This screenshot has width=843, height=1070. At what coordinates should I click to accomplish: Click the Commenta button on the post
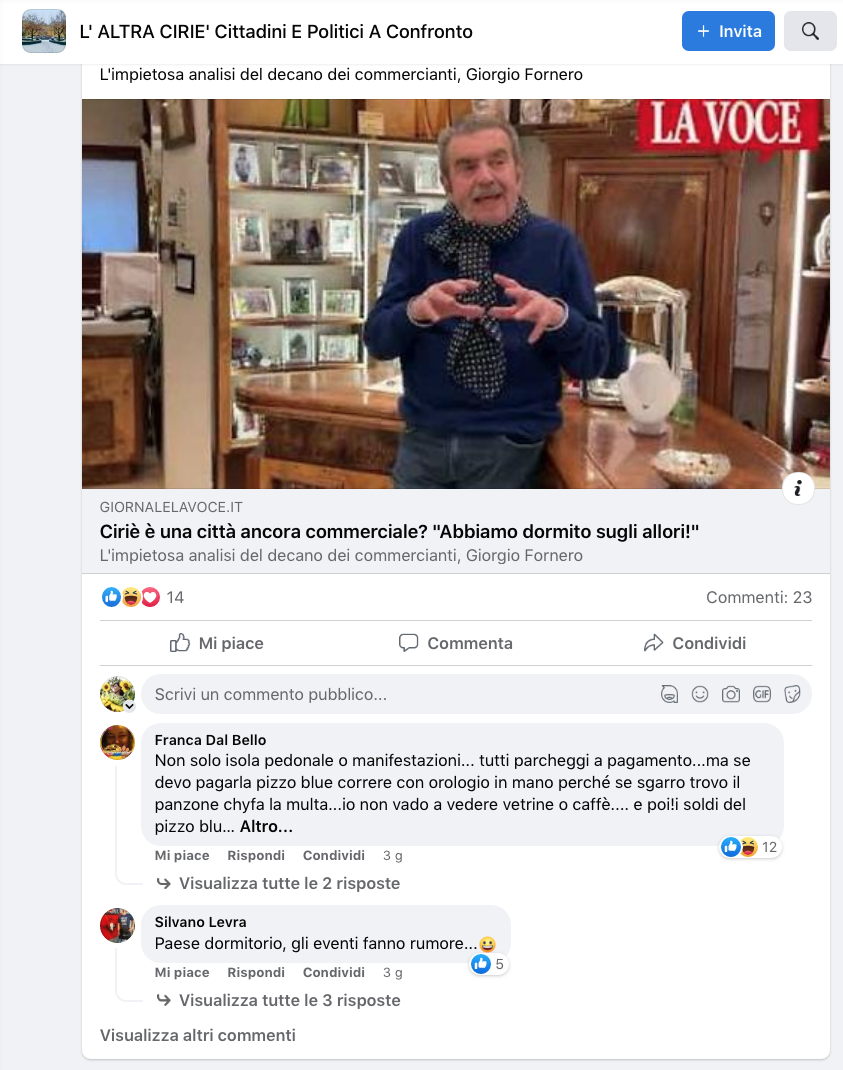tap(455, 644)
